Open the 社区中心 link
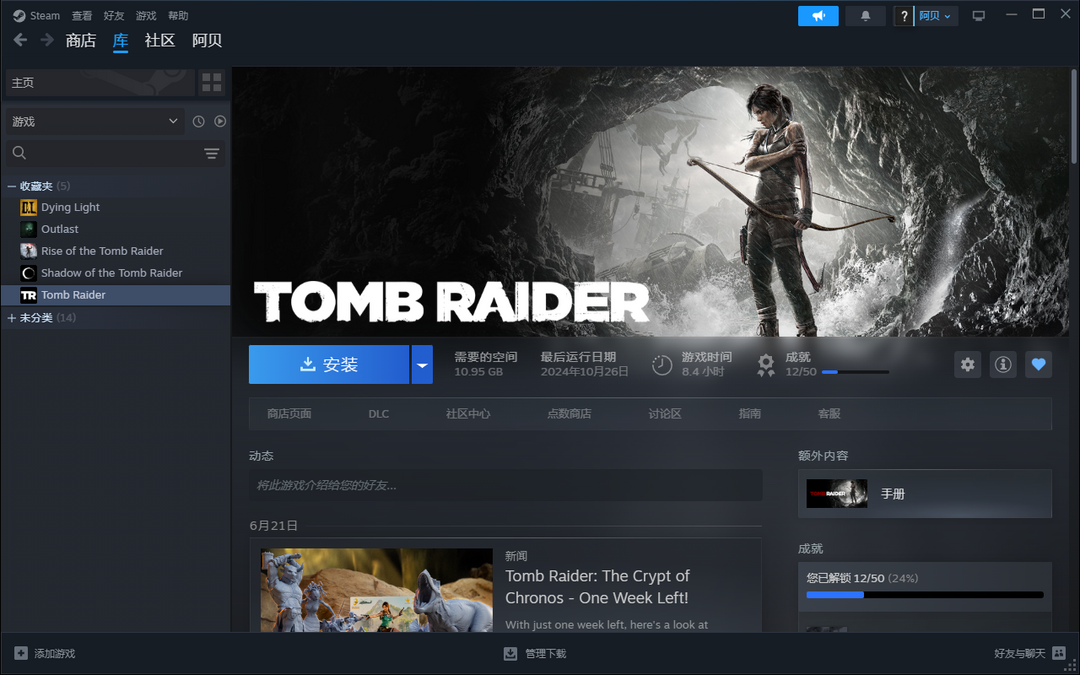 [468, 414]
